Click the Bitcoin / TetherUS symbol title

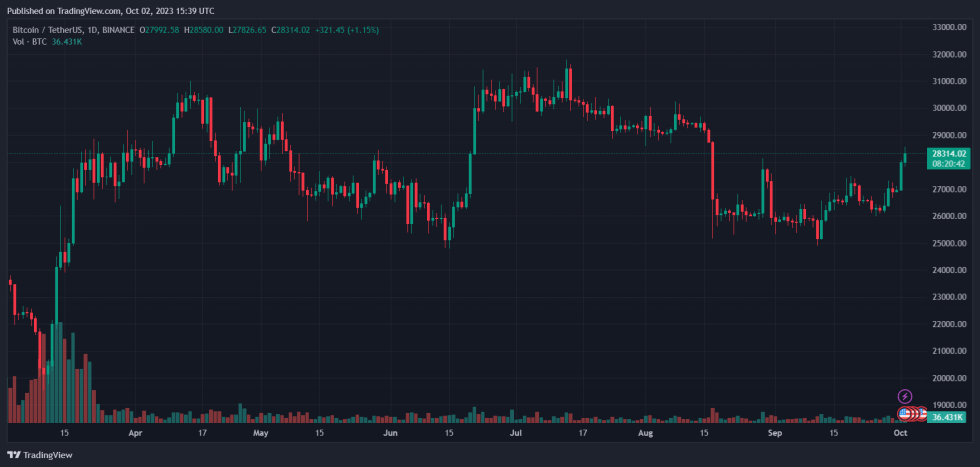pos(50,30)
